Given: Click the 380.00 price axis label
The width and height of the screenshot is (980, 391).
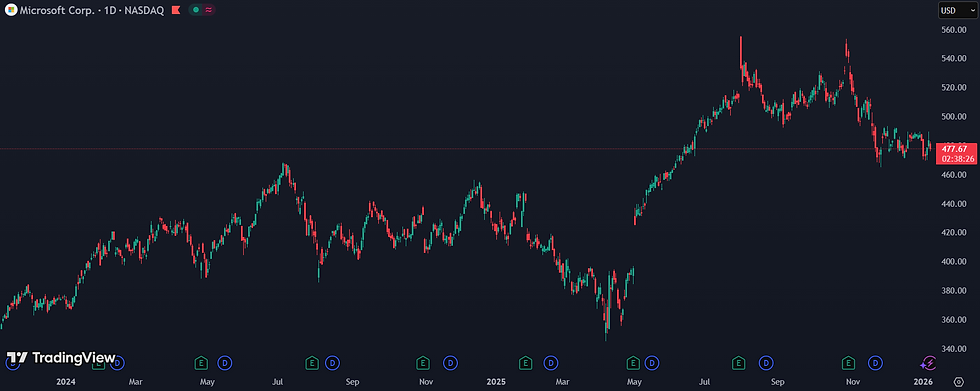Looking at the screenshot, I should tap(954, 290).
